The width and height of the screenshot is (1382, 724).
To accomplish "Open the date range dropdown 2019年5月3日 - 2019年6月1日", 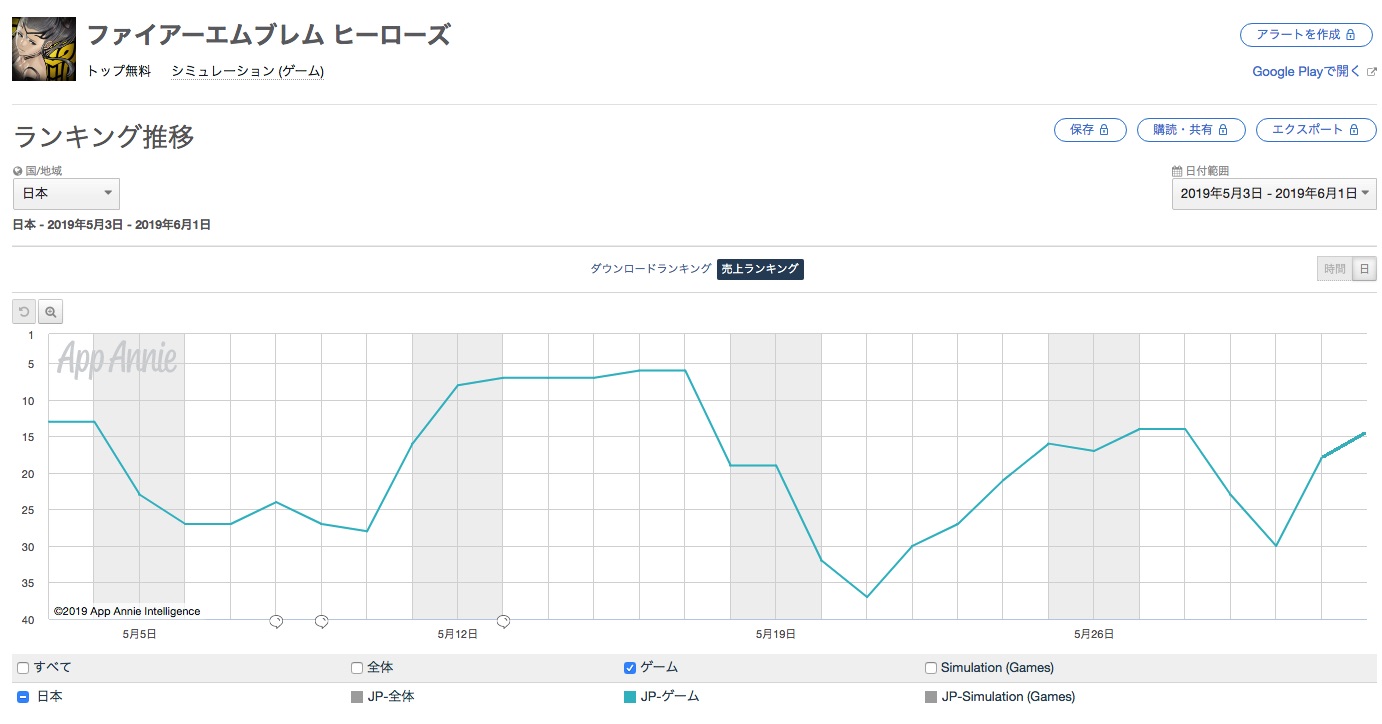I will [1274, 193].
